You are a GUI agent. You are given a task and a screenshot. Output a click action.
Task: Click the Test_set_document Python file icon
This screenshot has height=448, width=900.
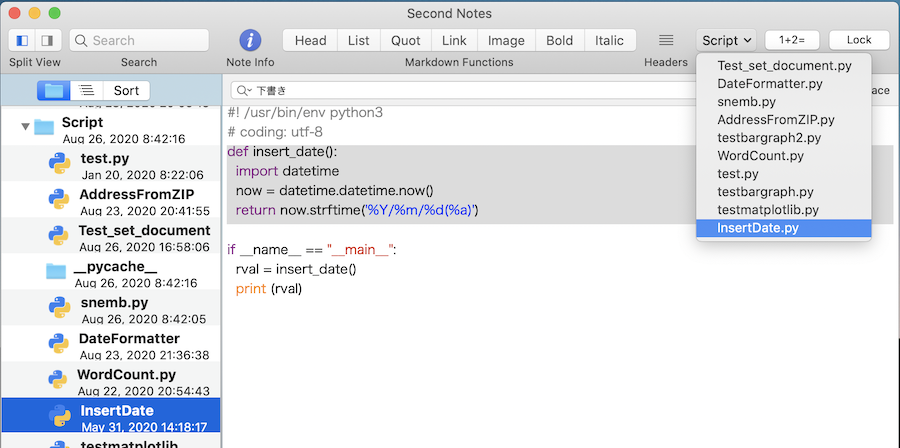[60, 235]
